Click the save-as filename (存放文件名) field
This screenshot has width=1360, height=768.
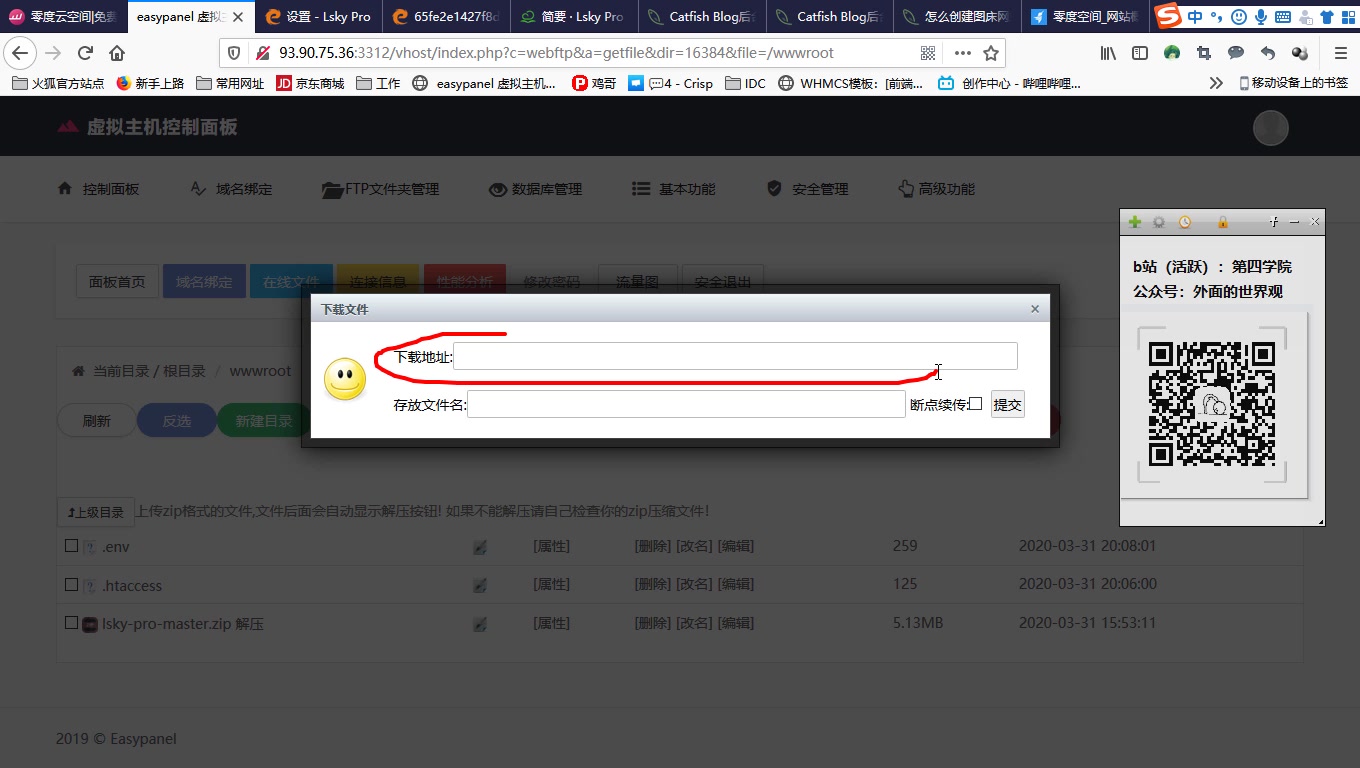[x=686, y=404]
